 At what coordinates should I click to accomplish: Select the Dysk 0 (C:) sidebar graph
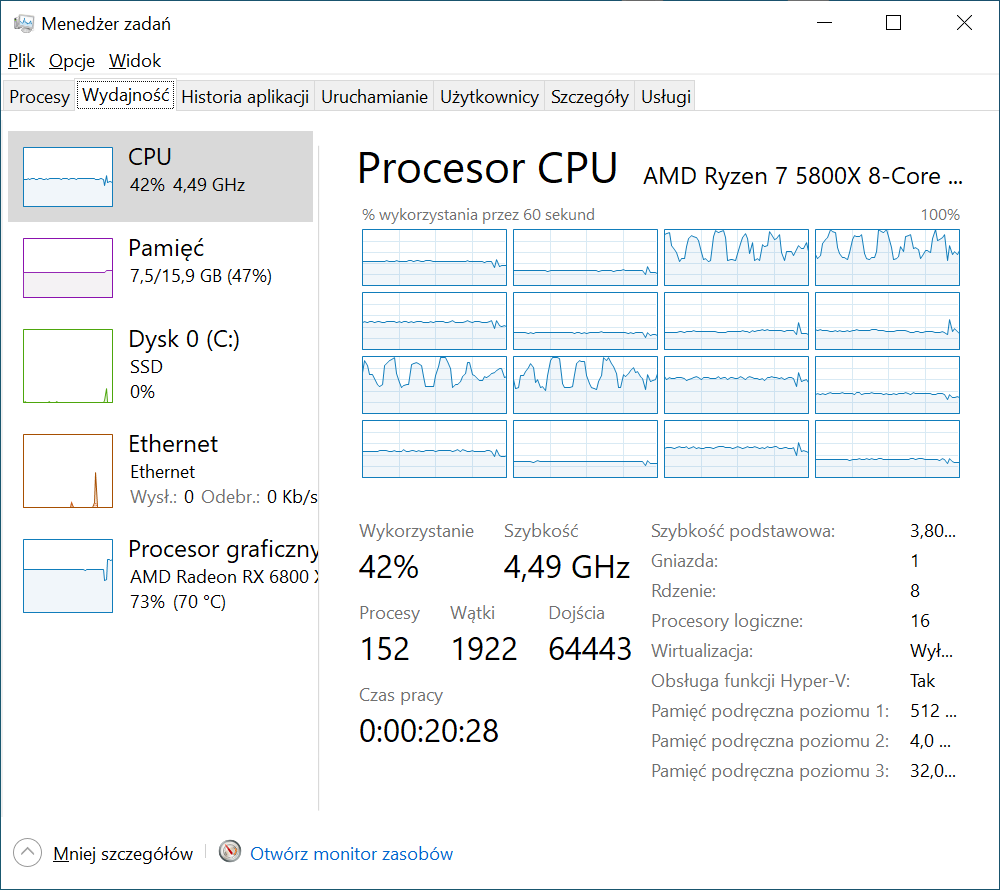pos(67,365)
